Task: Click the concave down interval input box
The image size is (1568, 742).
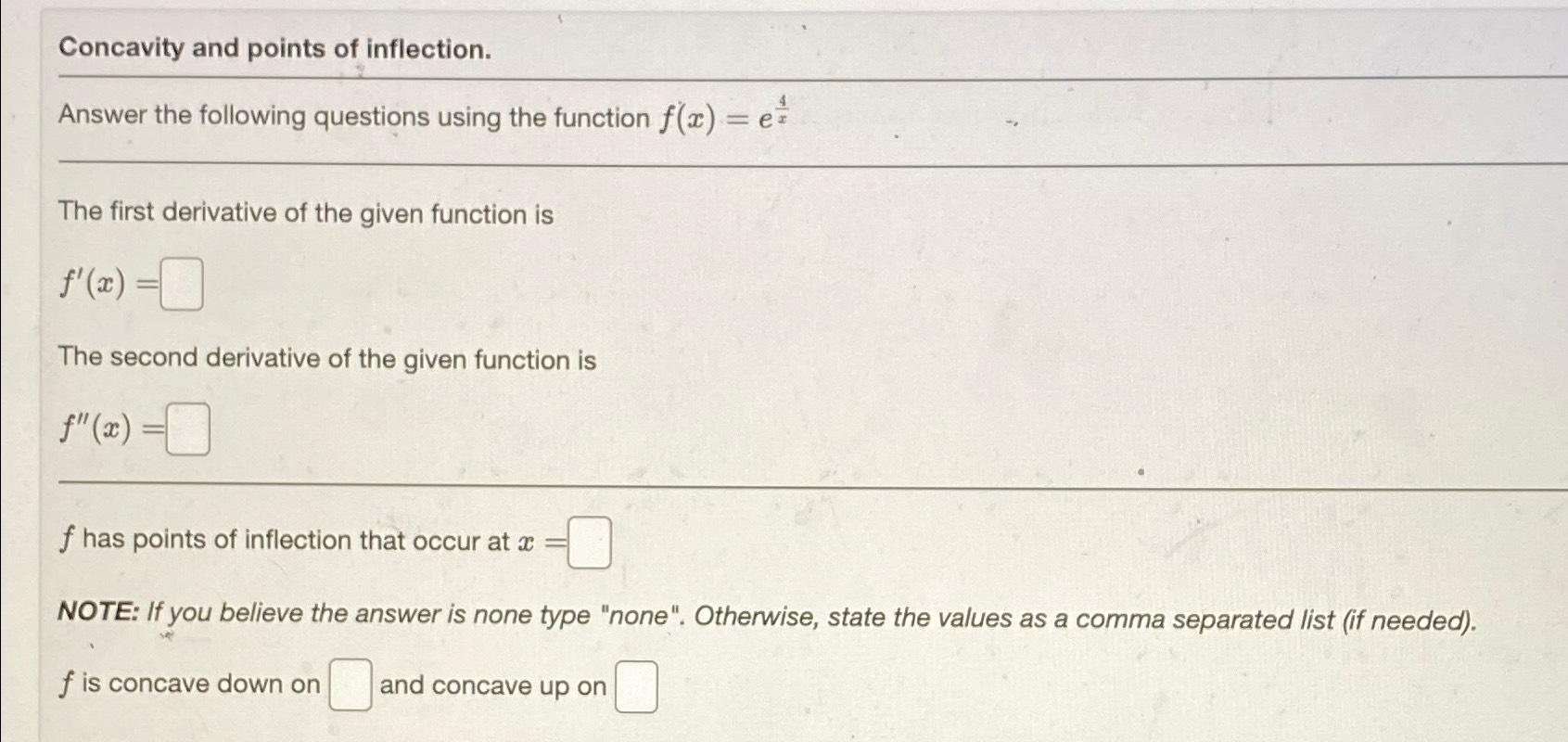Action: coord(349,684)
